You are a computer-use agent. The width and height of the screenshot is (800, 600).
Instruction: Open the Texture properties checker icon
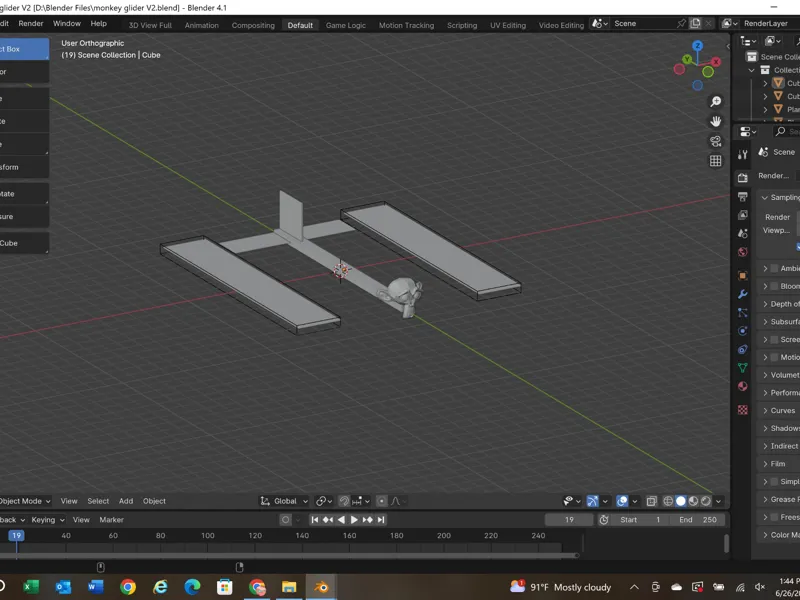point(742,410)
